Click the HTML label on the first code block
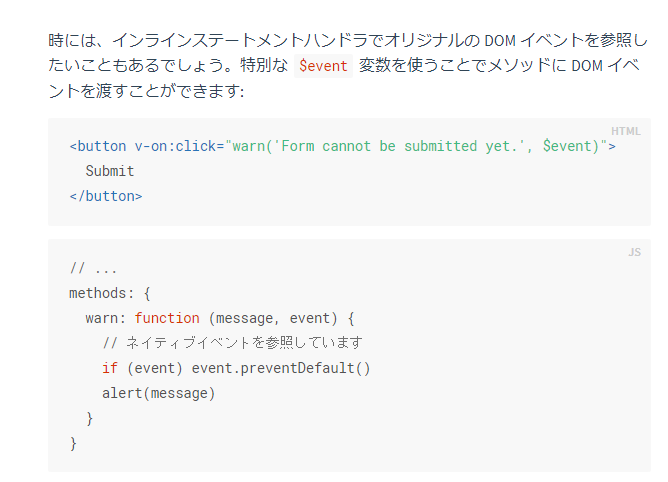 tap(625, 131)
